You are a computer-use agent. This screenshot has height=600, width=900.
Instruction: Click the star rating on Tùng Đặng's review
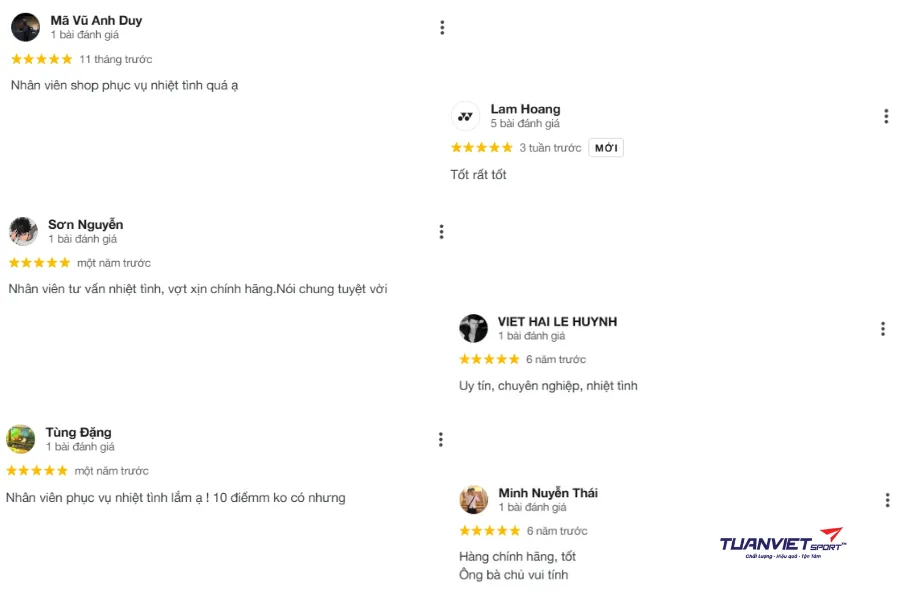pos(37,471)
